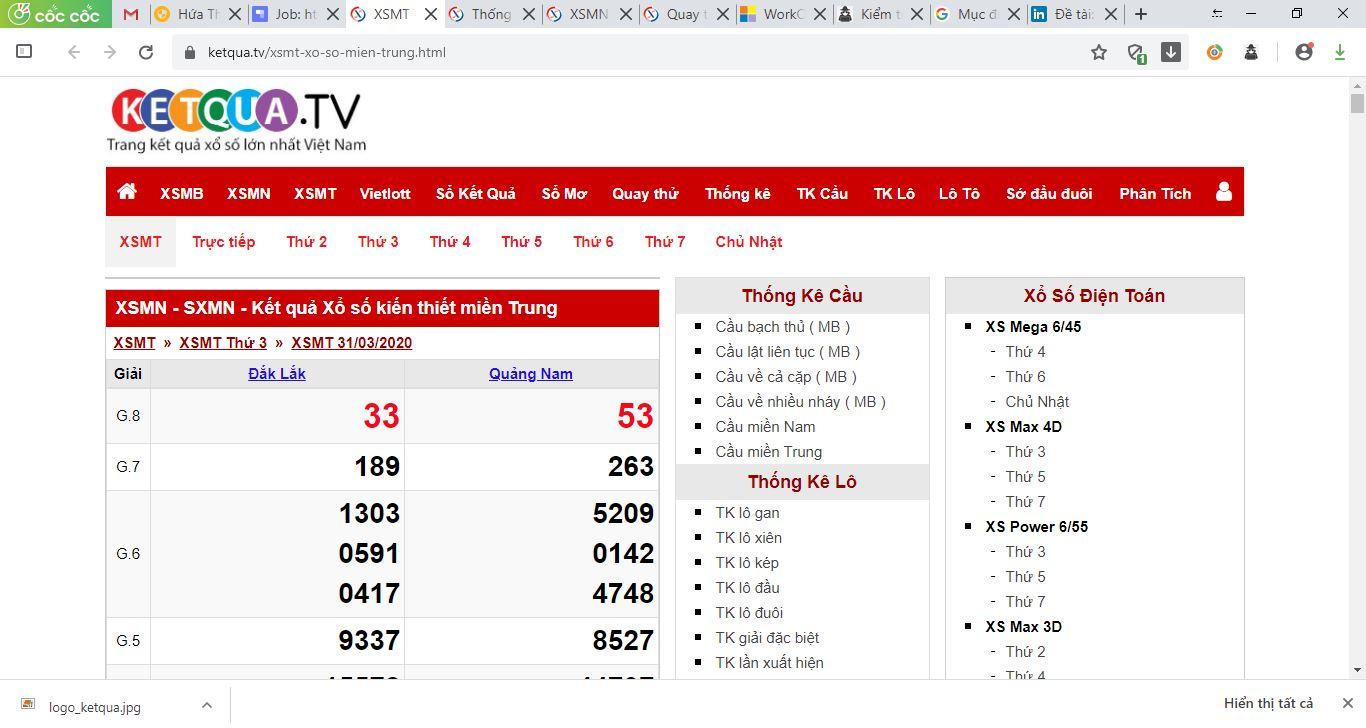Open the ad-block shield extension
Viewport: 1366px width, 728px height.
1136,53
